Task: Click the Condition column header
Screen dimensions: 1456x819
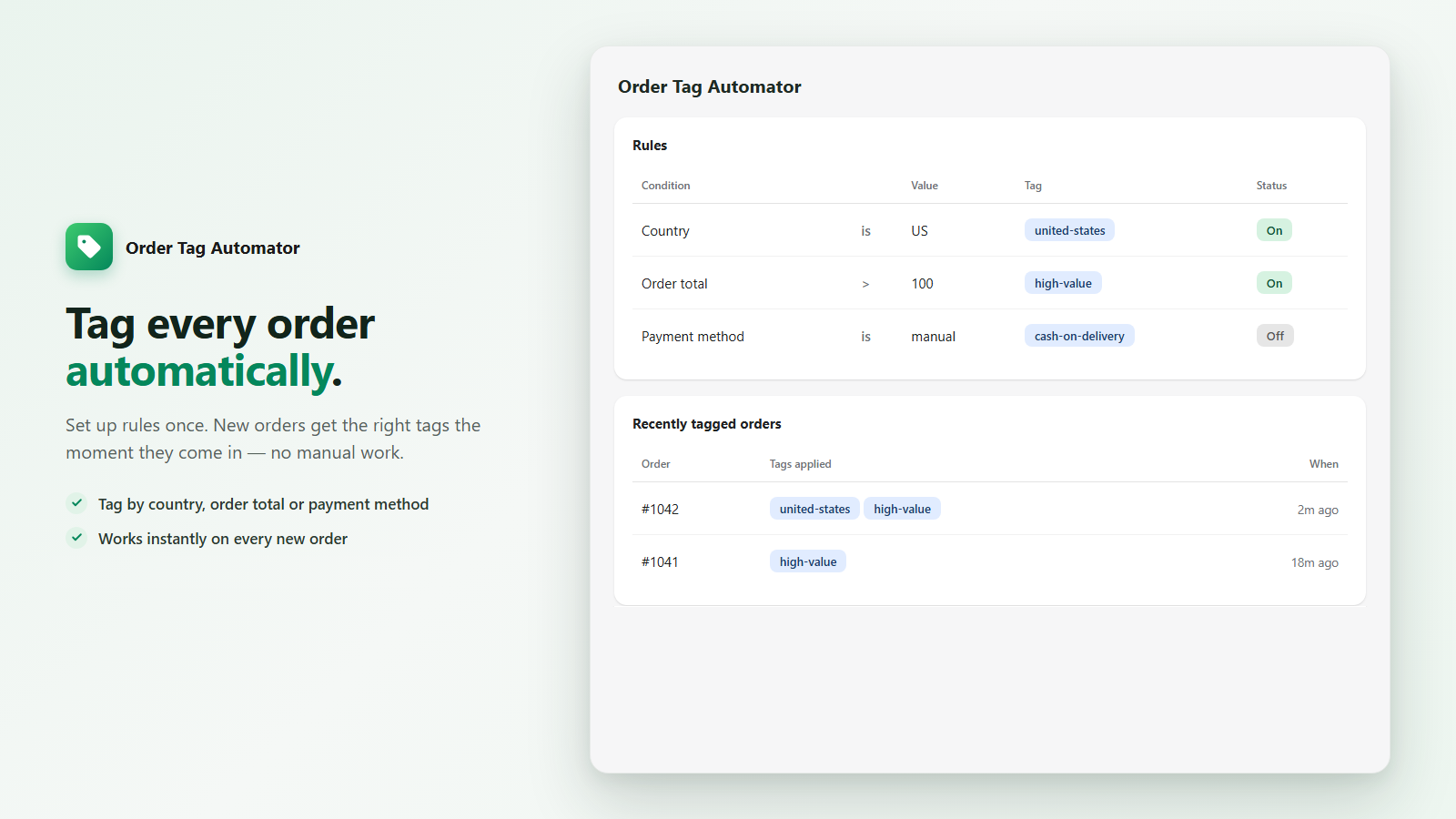Action: [665, 186]
